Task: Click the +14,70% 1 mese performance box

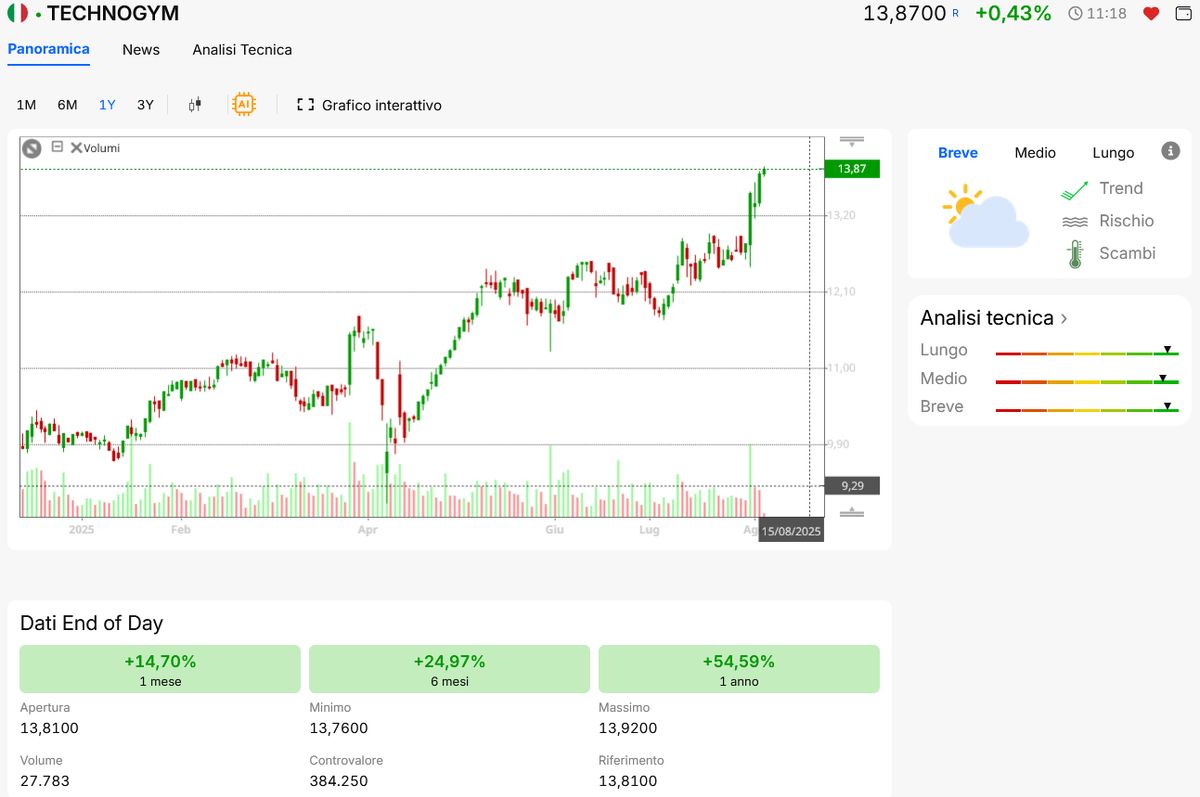Action: coord(160,669)
